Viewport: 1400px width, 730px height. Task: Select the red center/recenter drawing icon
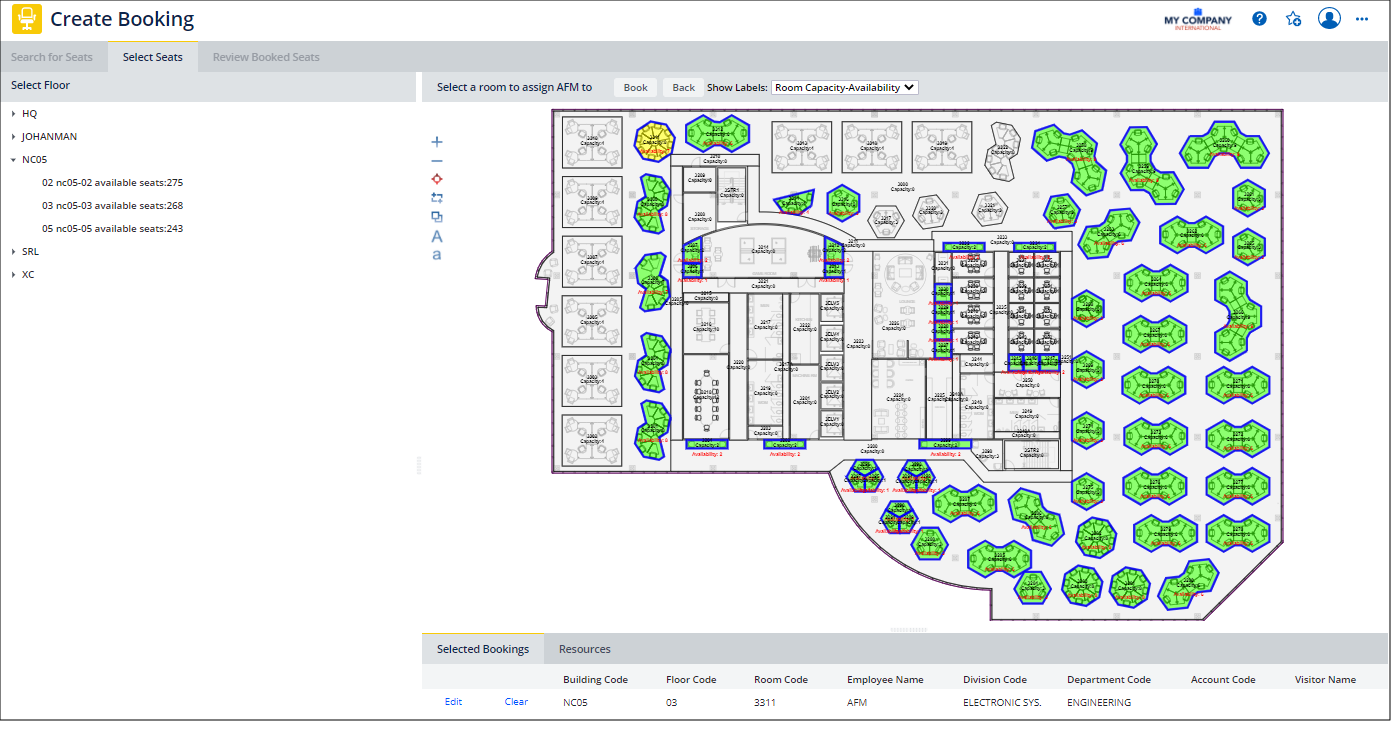point(436,178)
